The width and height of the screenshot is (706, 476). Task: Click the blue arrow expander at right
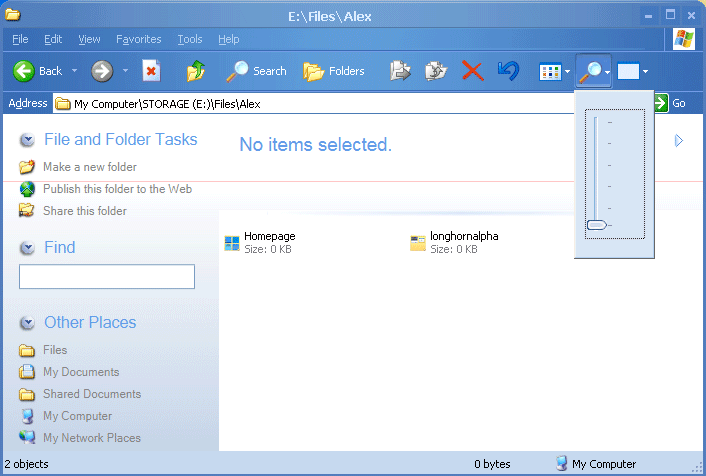(x=679, y=141)
